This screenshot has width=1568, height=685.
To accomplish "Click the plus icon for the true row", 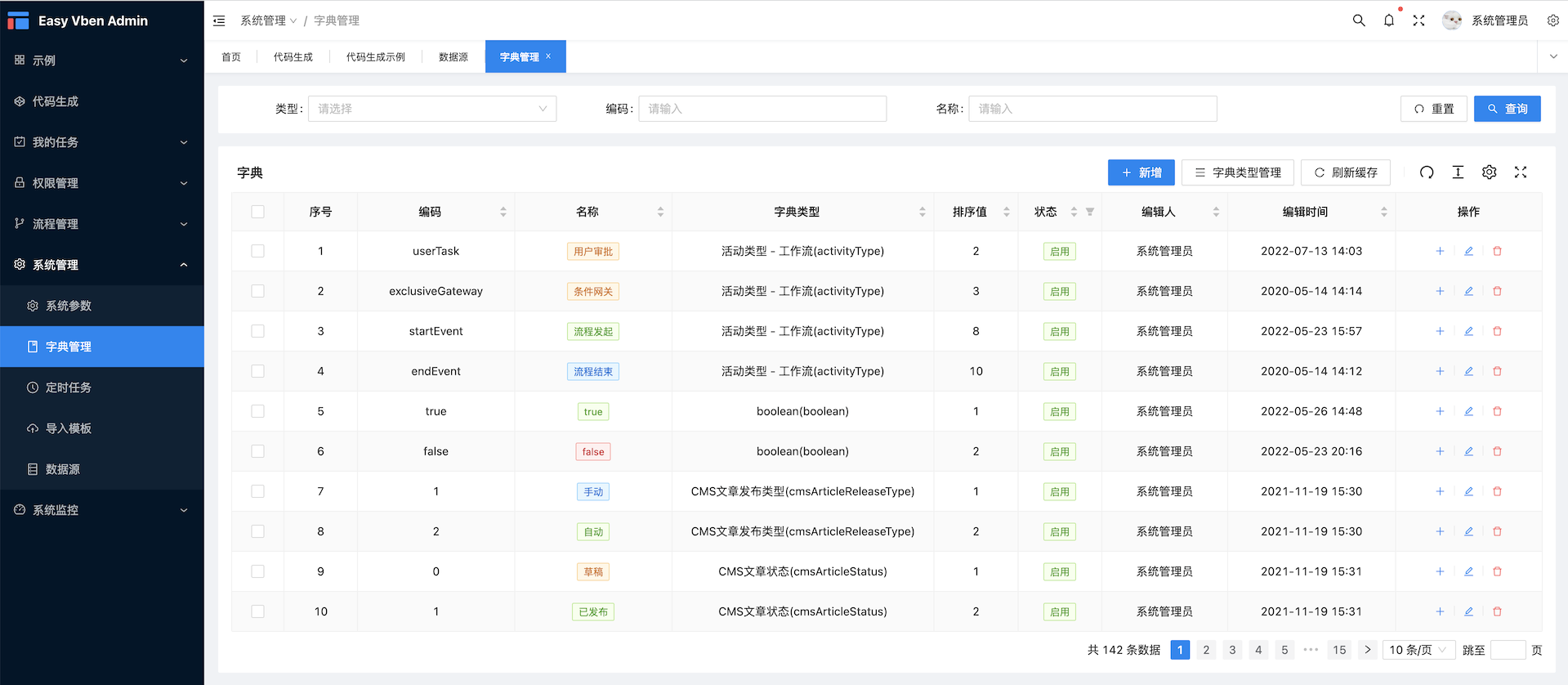I will tap(1440, 411).
